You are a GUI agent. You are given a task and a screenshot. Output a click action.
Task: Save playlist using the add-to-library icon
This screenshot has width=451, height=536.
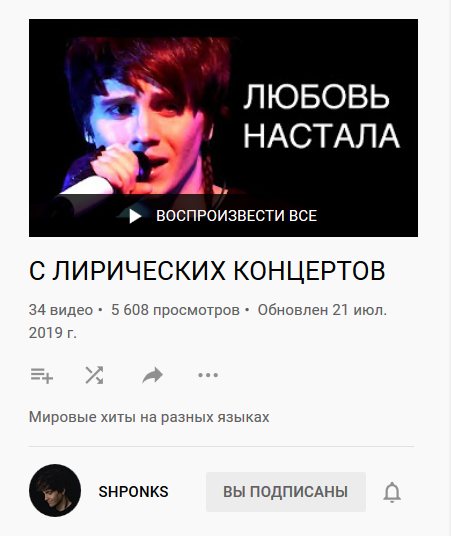(x=42, y=375)
